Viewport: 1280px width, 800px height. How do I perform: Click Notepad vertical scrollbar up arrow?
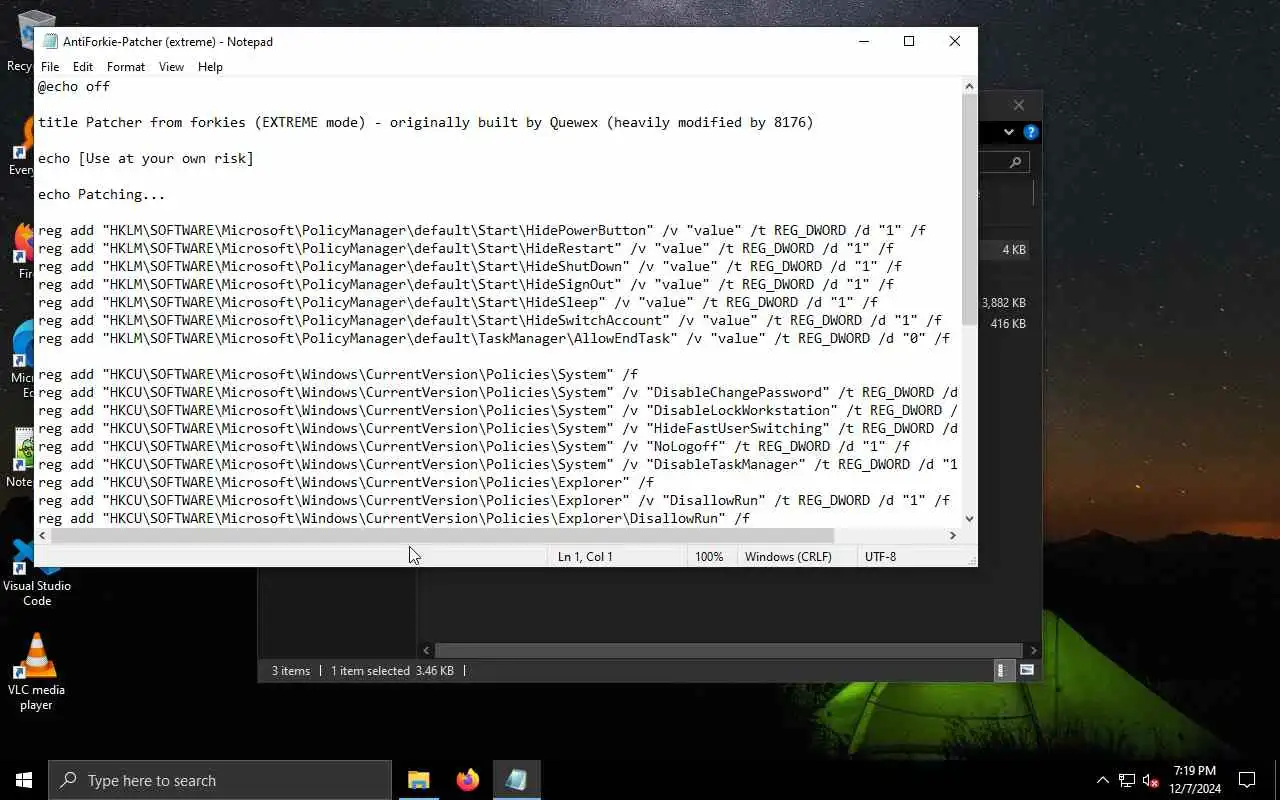(969, 86)
